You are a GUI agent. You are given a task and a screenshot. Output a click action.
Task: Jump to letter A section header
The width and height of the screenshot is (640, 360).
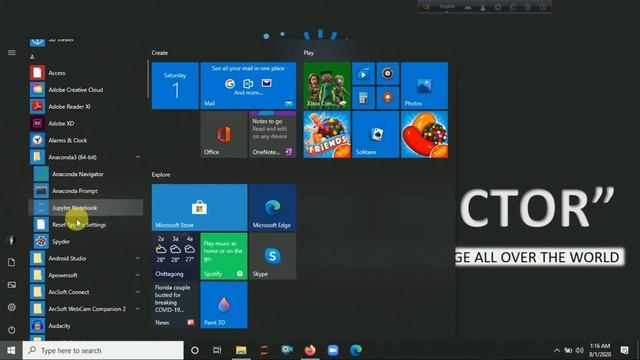pyautogui.click(x=32, y=57)
